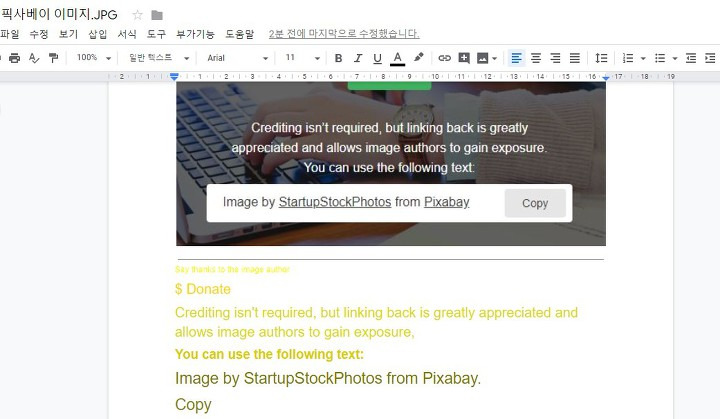The width and height of the screenshot is (720, 419).
Task: Click the print icon in toolbar
Action: 15,58
